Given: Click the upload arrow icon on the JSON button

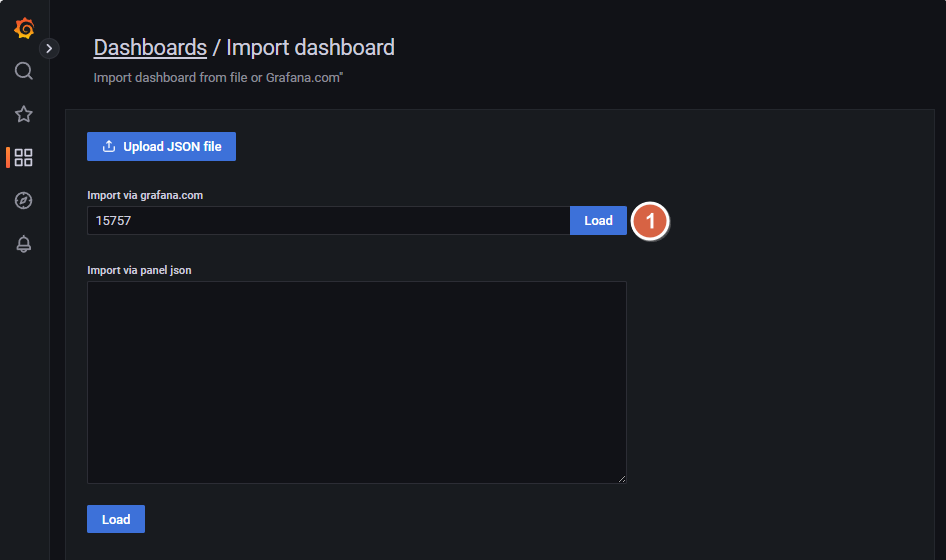Looking at the screenshot, I should [109, 146].
